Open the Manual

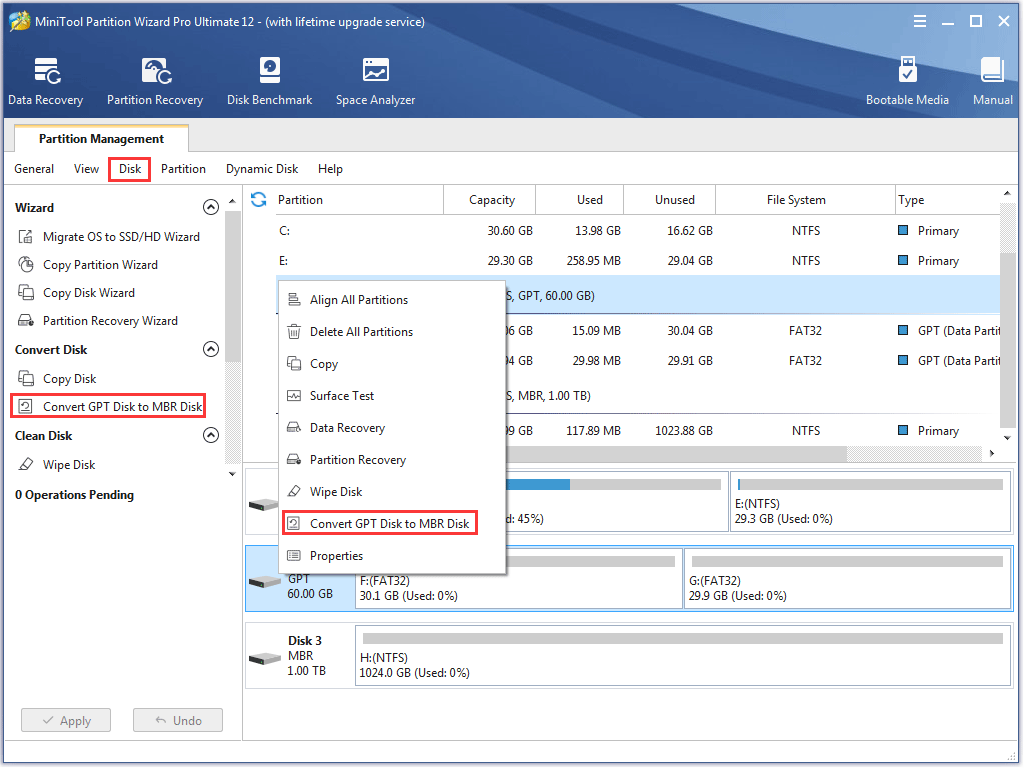(991, 80)
